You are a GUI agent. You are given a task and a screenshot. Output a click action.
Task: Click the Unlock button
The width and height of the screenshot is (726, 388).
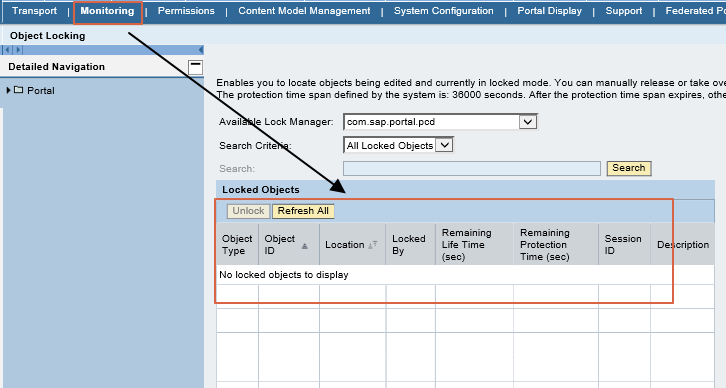[x=248, y=211]
